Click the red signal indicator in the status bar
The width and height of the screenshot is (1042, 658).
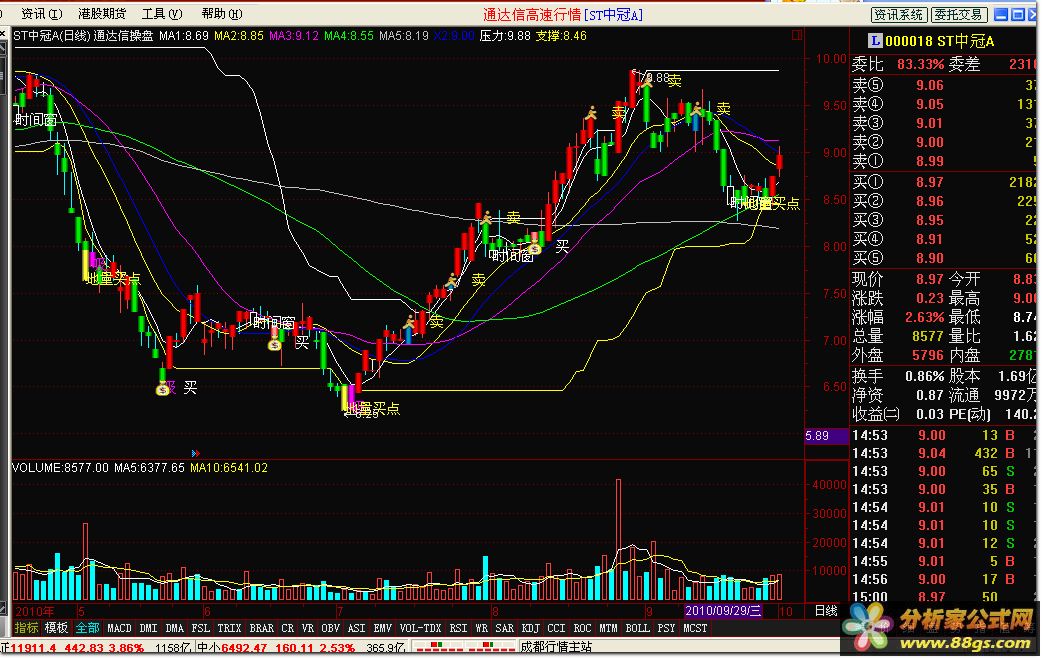464,646
